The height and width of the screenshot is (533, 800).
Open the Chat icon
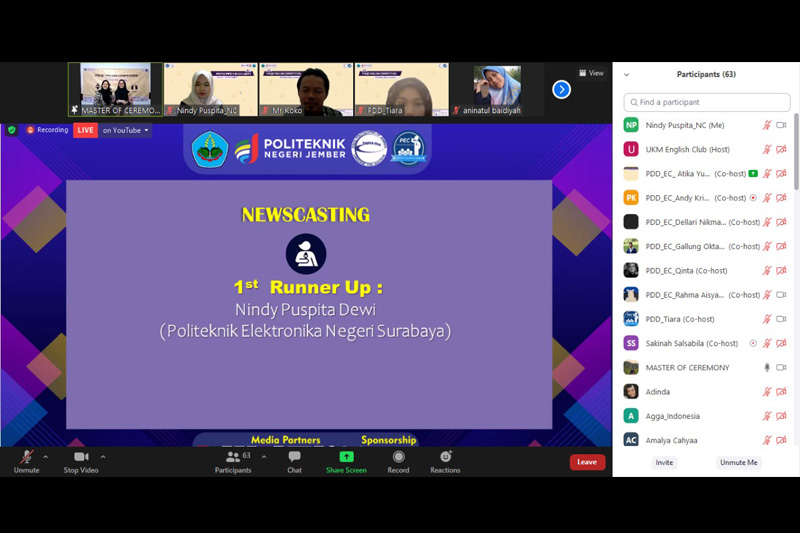coord(294,456)
